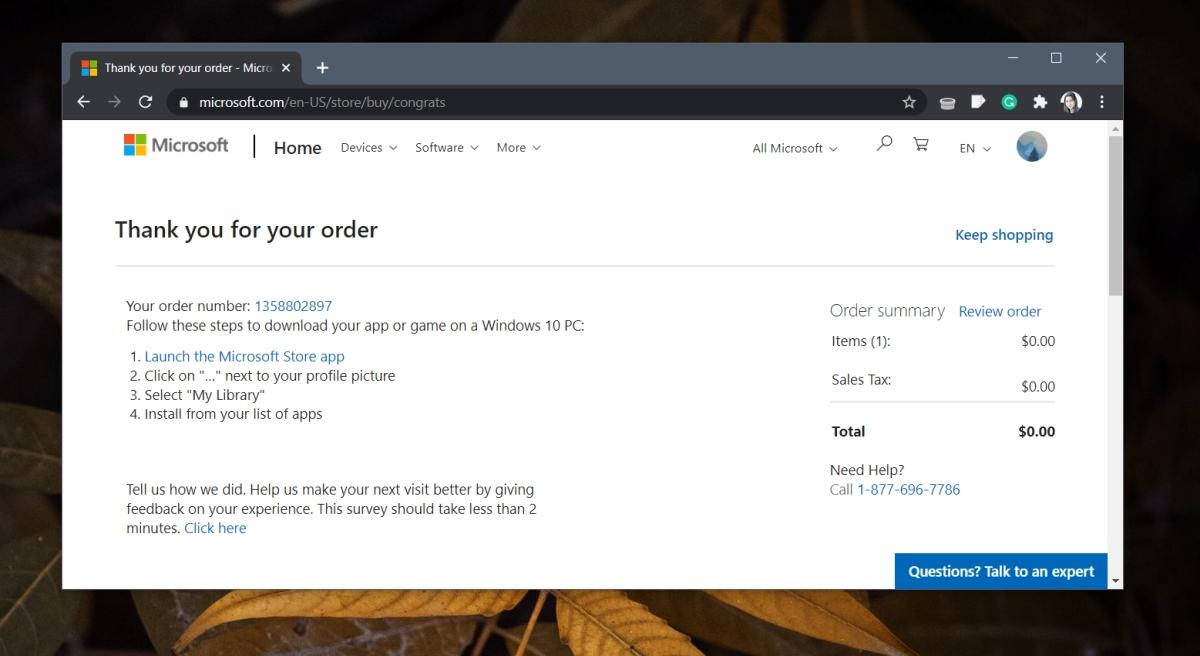Open a new tab with the plus button
The height and width of the screenshot is (656, 1200).
click(322, 68)
